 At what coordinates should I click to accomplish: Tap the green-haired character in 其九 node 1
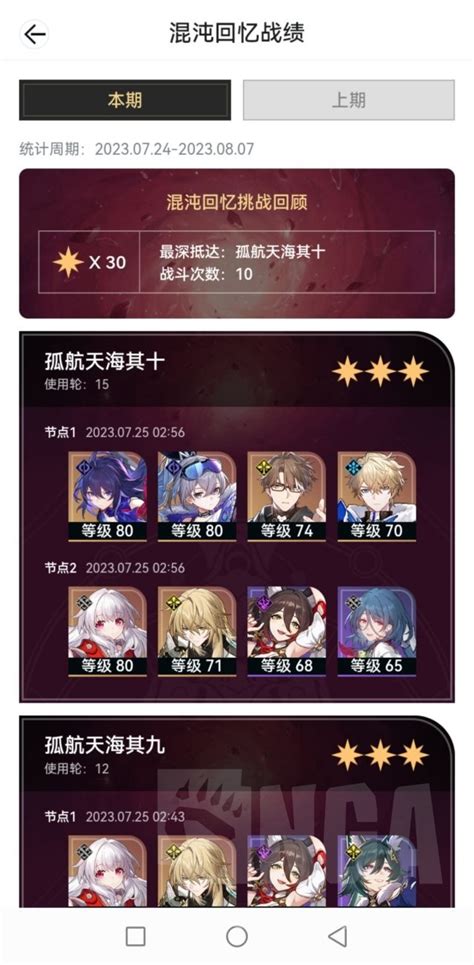(377, 871)
